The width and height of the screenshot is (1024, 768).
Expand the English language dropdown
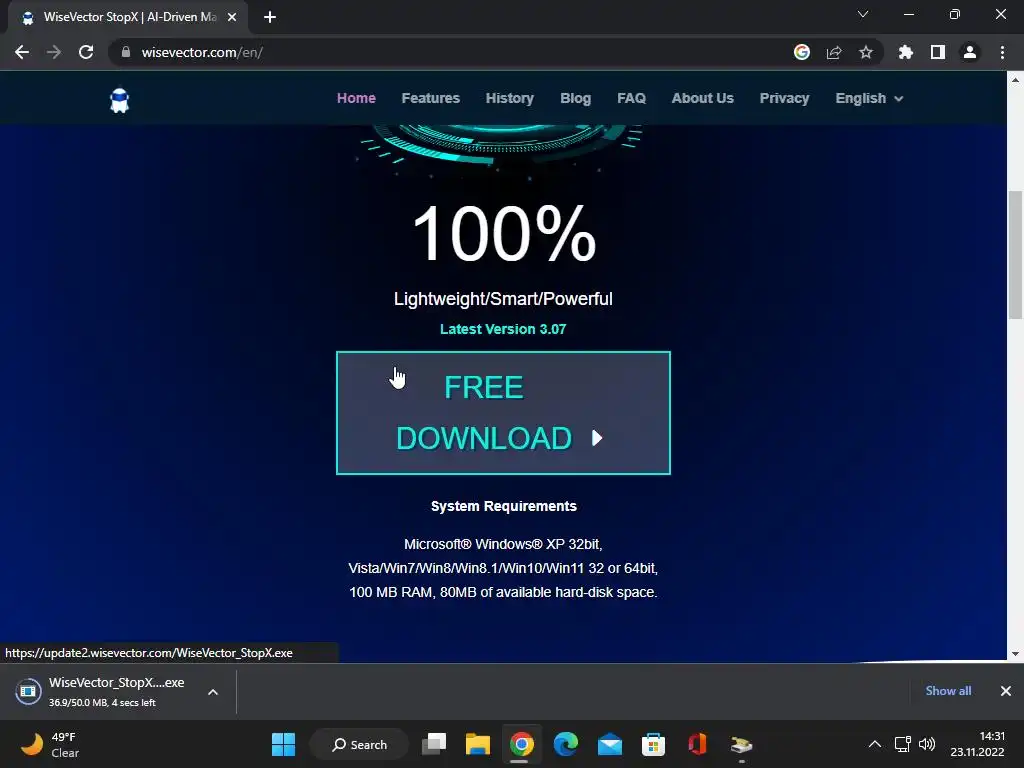(869, 99)
